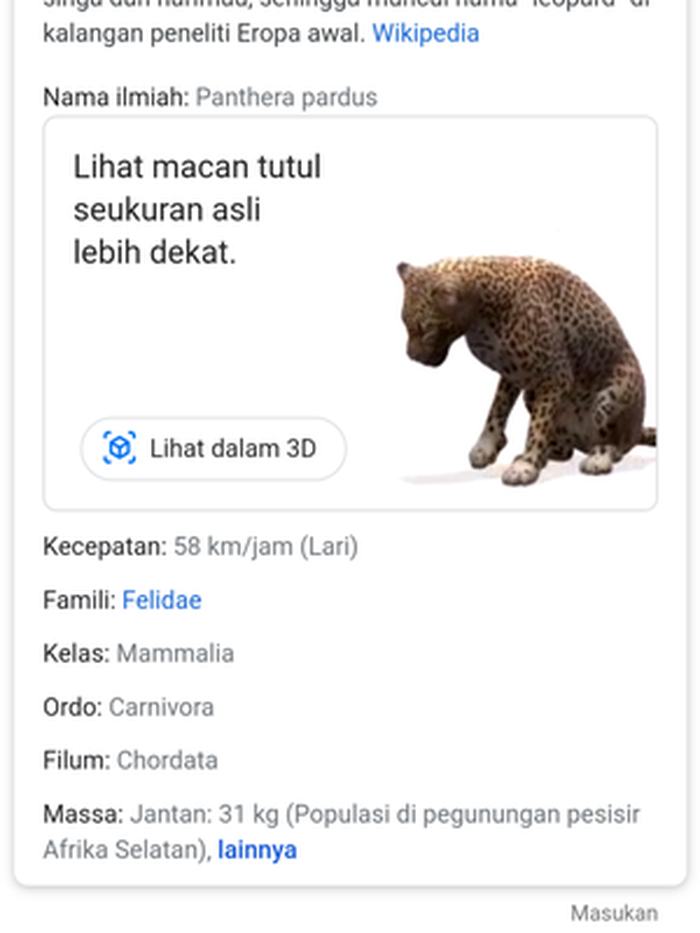
Task: Click the Ordo label
Action: coord(73,707)
